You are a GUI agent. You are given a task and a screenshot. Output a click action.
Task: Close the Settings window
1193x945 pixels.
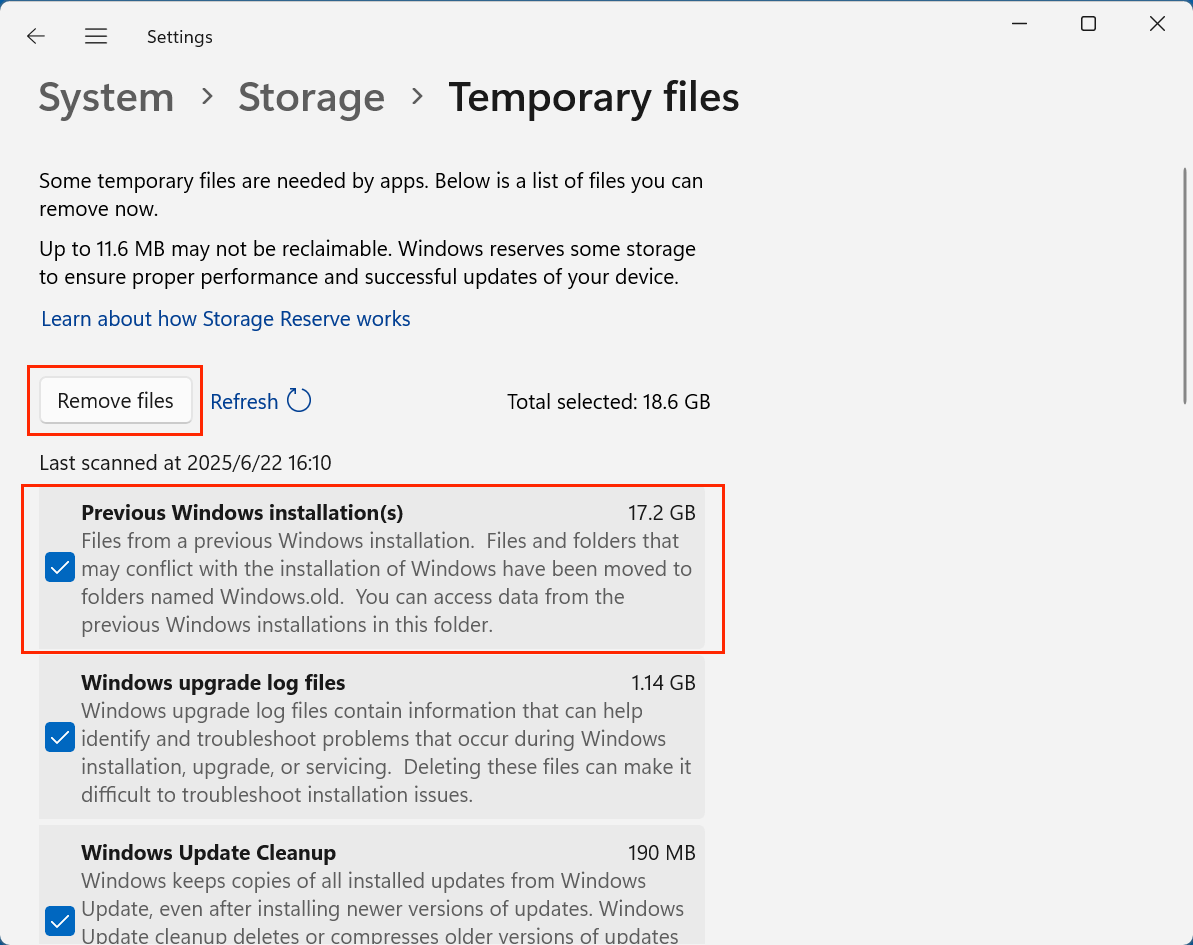pos(1157,24)
